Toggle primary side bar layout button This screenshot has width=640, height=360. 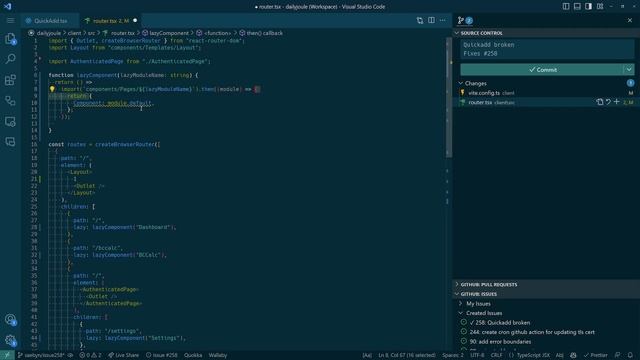[566, 7]
